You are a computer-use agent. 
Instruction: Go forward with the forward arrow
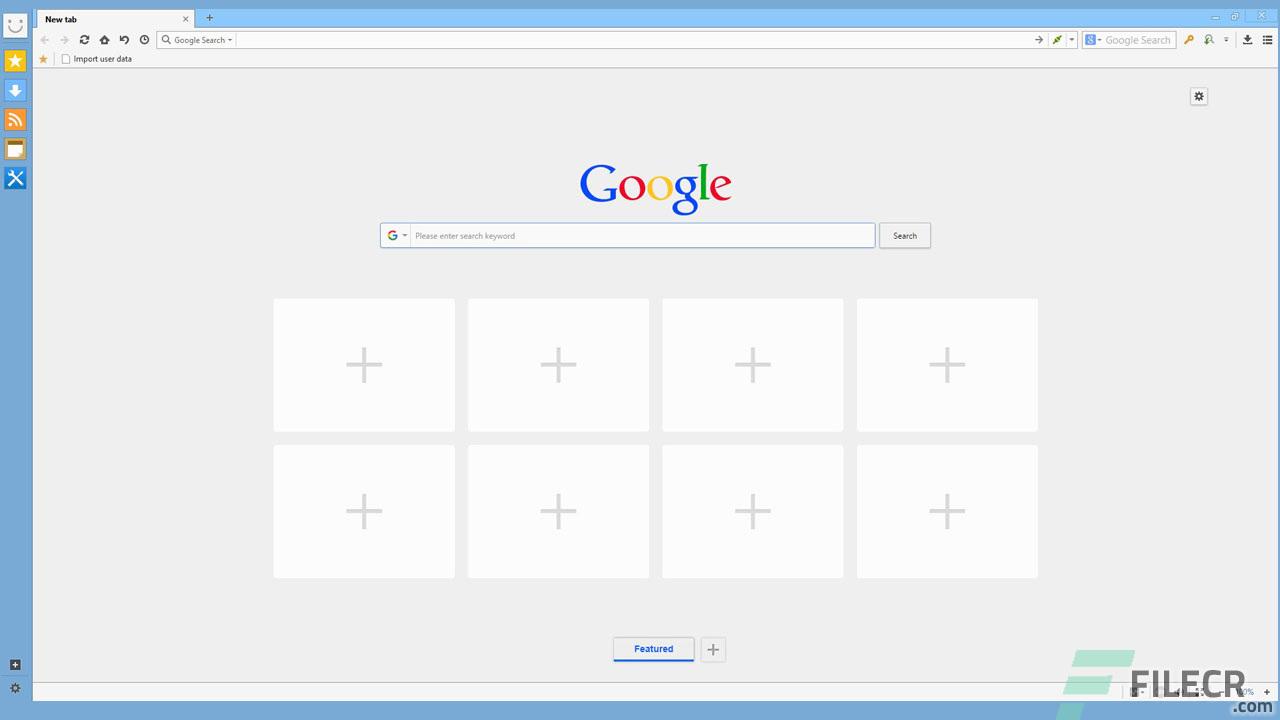(64, 40)
